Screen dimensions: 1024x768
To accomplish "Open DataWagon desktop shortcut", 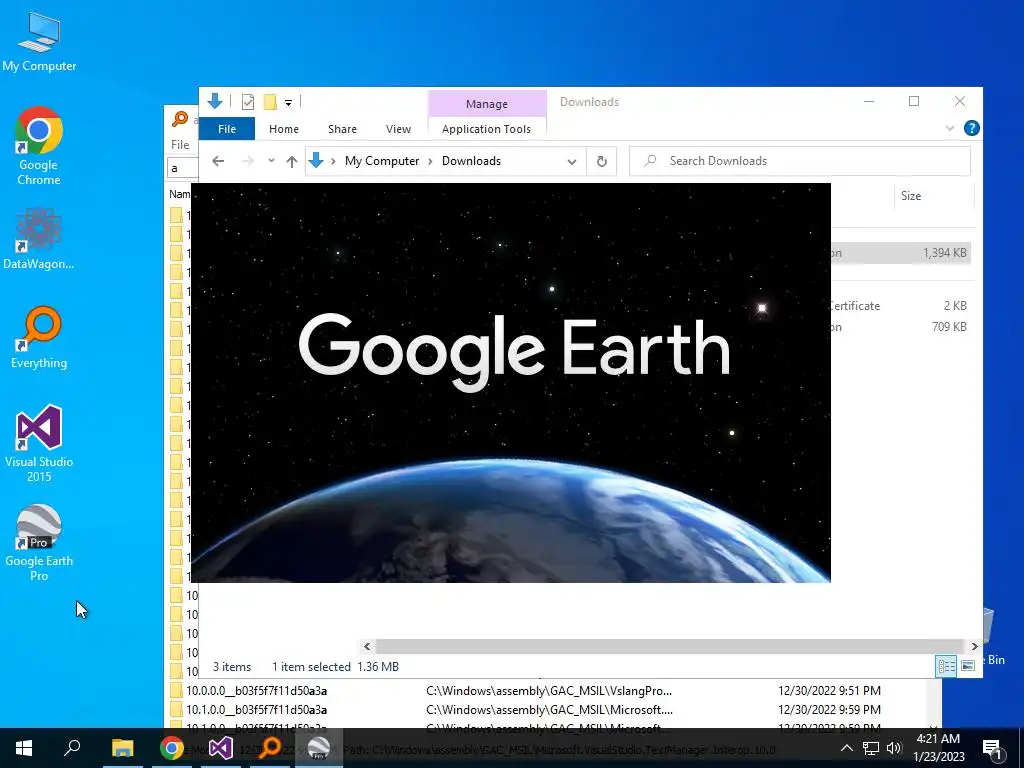I will pos(39,238).
